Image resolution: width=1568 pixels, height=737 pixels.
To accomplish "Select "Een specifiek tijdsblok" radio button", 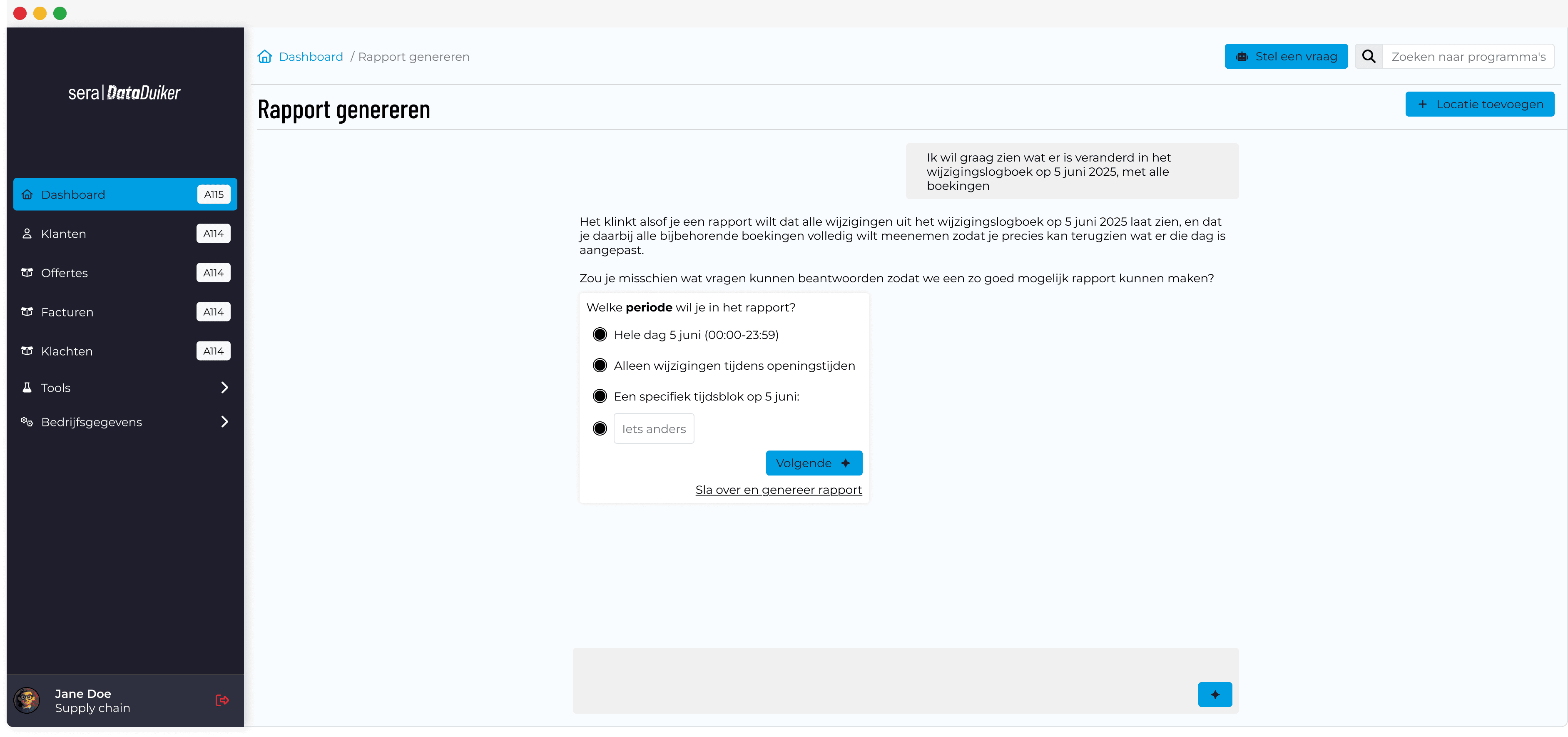I will click(600, 397).
